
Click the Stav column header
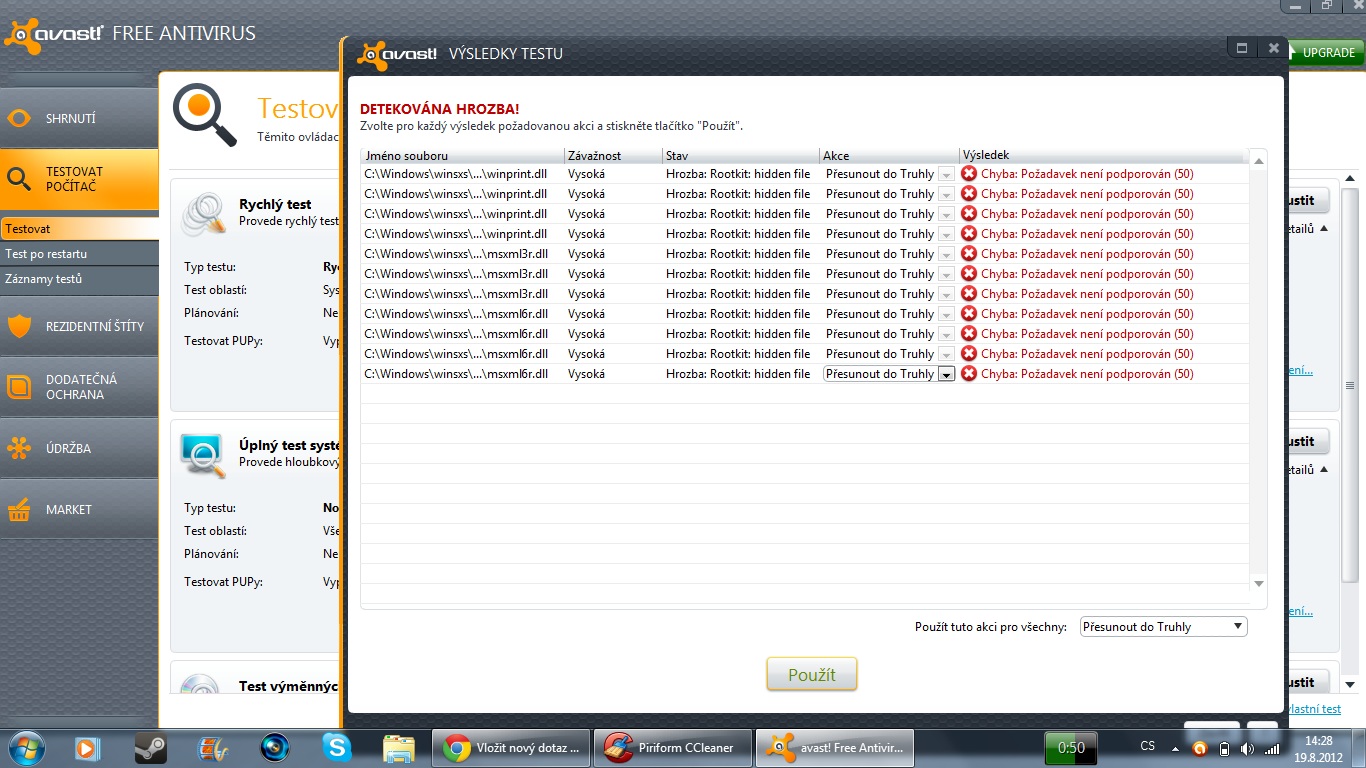click(741, 156)
